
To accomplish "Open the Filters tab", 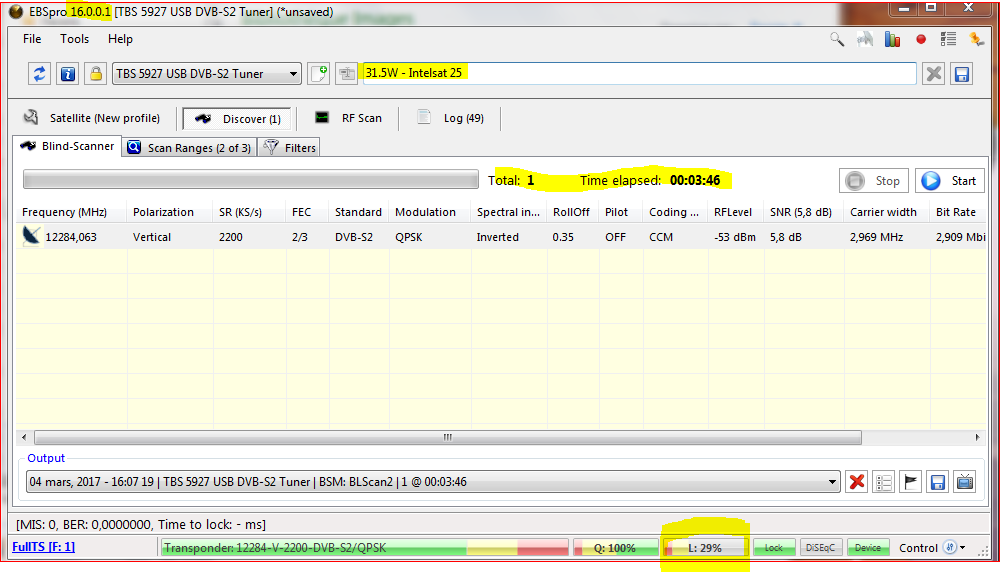I will point(289,148).
